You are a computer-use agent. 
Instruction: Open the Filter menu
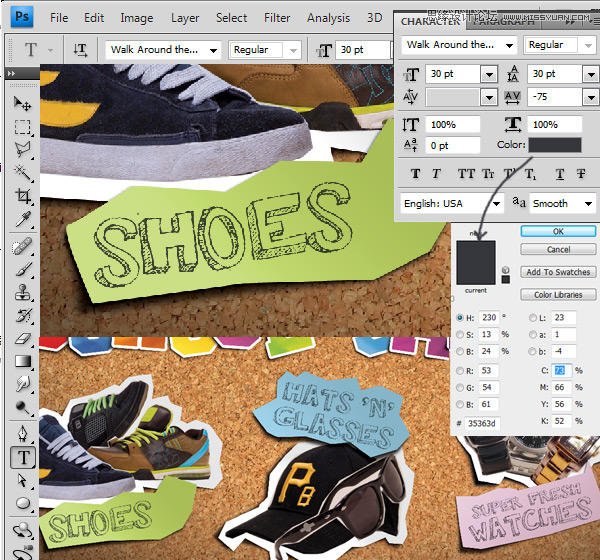[277, 18]
